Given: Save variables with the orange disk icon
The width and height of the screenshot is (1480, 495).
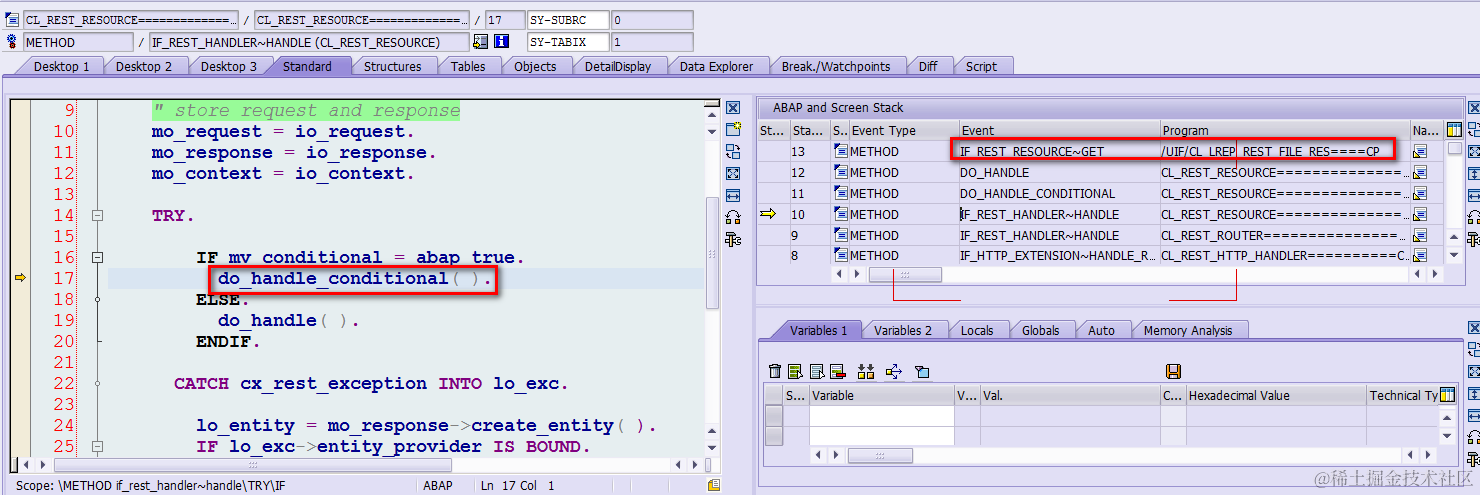Looking at the screenshot, I should 1173,372.
